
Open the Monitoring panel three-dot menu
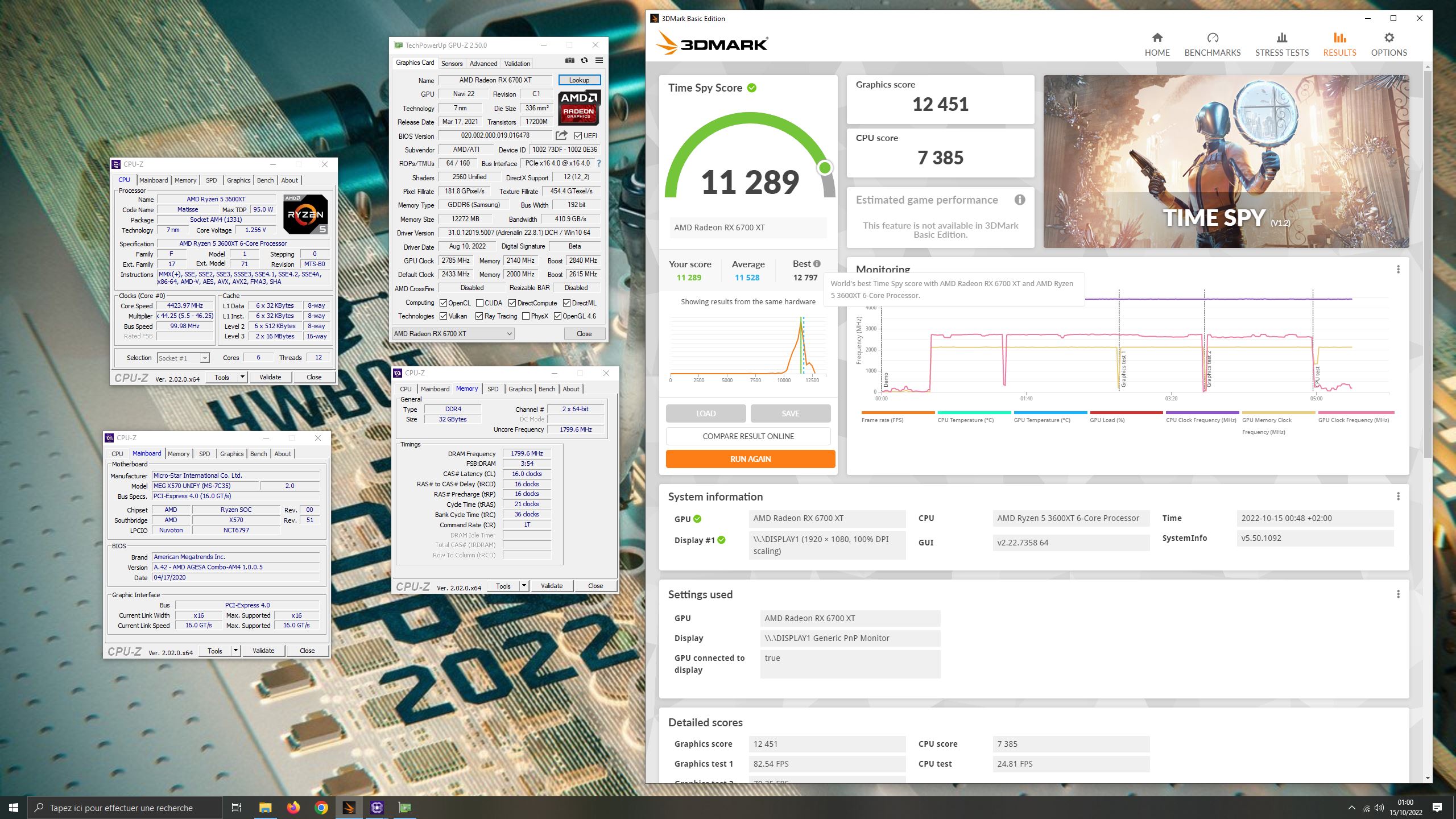point(1398,269)
